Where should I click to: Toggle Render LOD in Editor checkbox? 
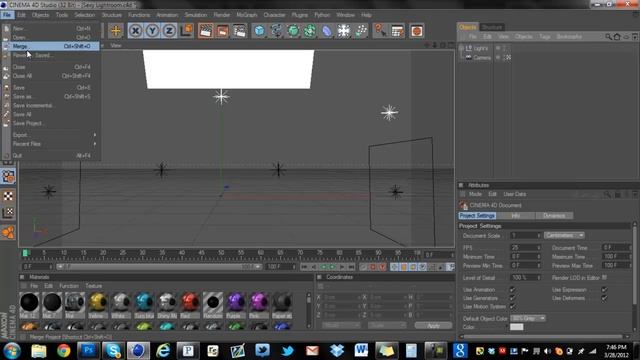tap(604, 278)
